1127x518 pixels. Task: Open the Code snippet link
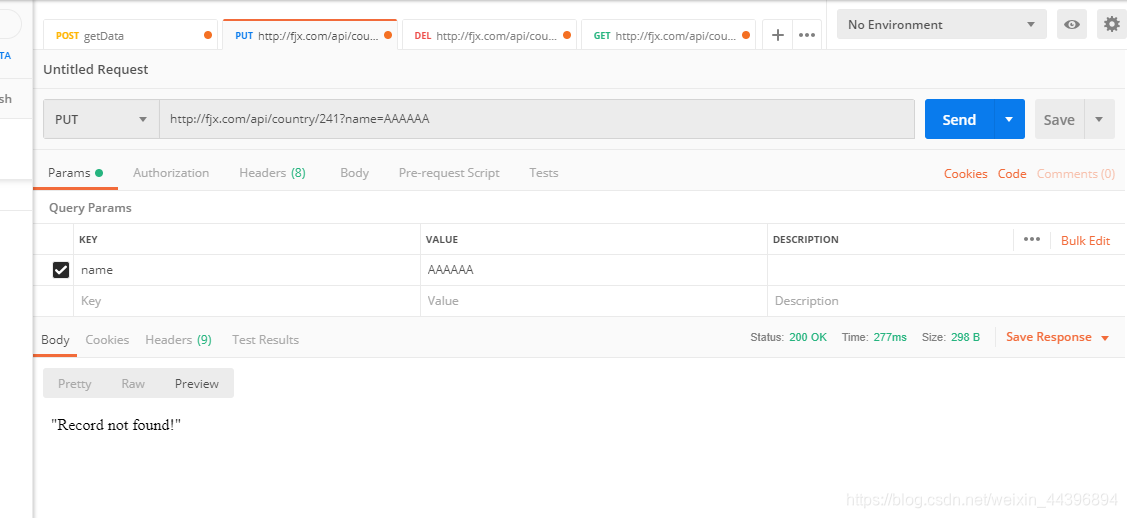[1012, 173]
